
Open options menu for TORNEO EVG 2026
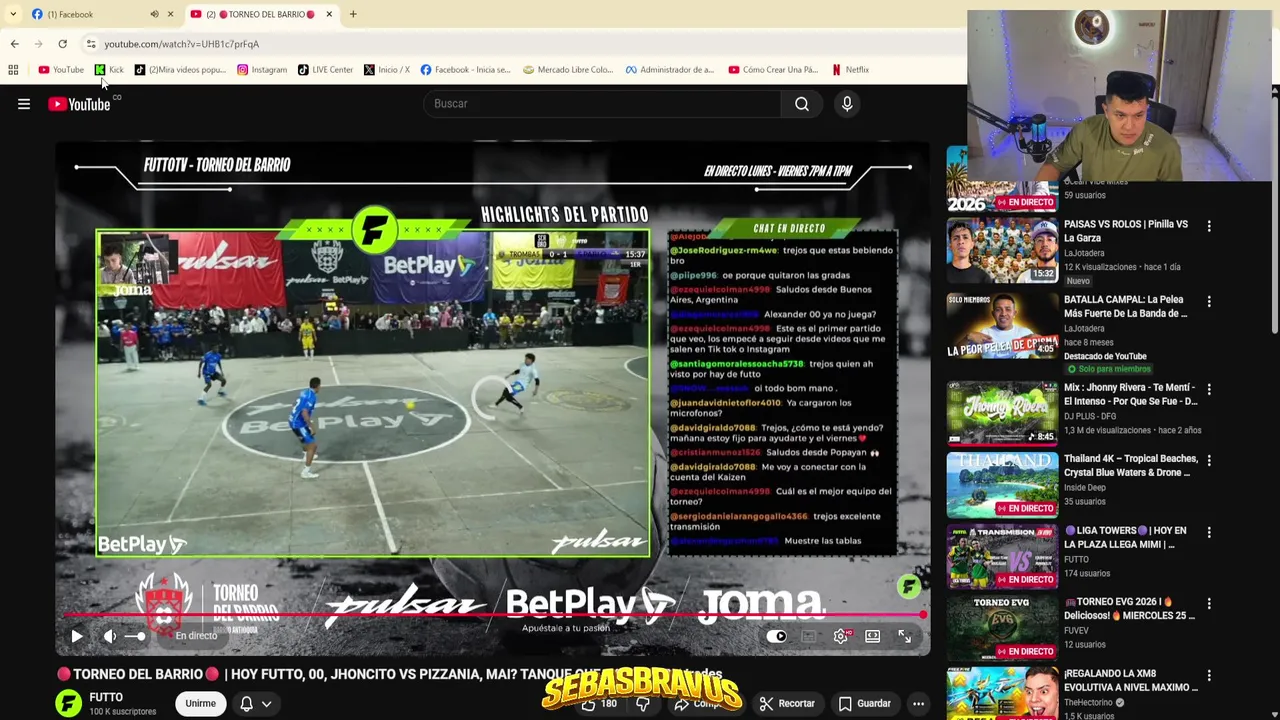[x=1209, y=604]
